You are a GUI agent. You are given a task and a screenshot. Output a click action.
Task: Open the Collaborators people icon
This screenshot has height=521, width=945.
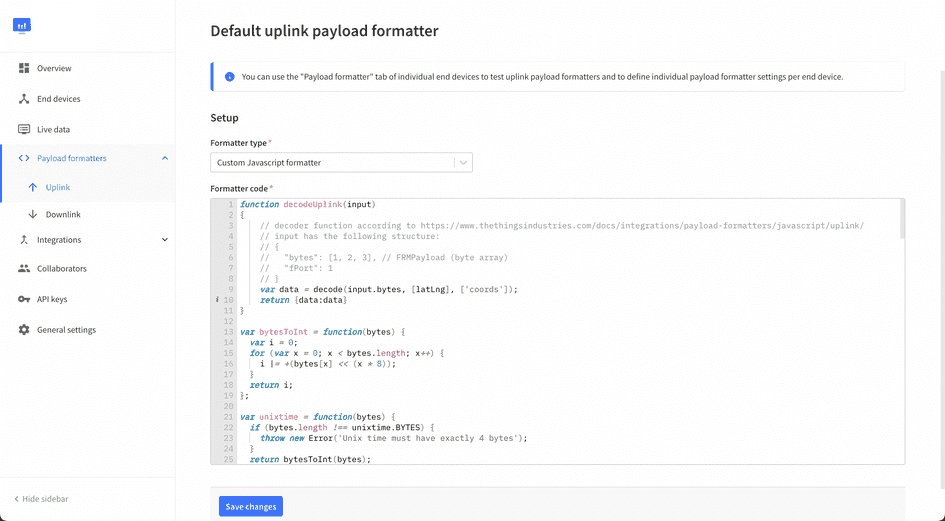24,269
